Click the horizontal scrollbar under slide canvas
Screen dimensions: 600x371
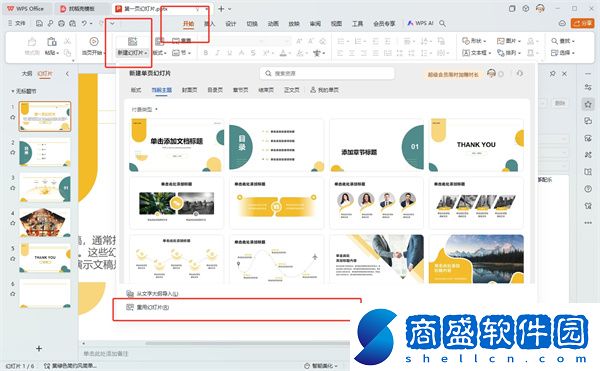point(247,343)
